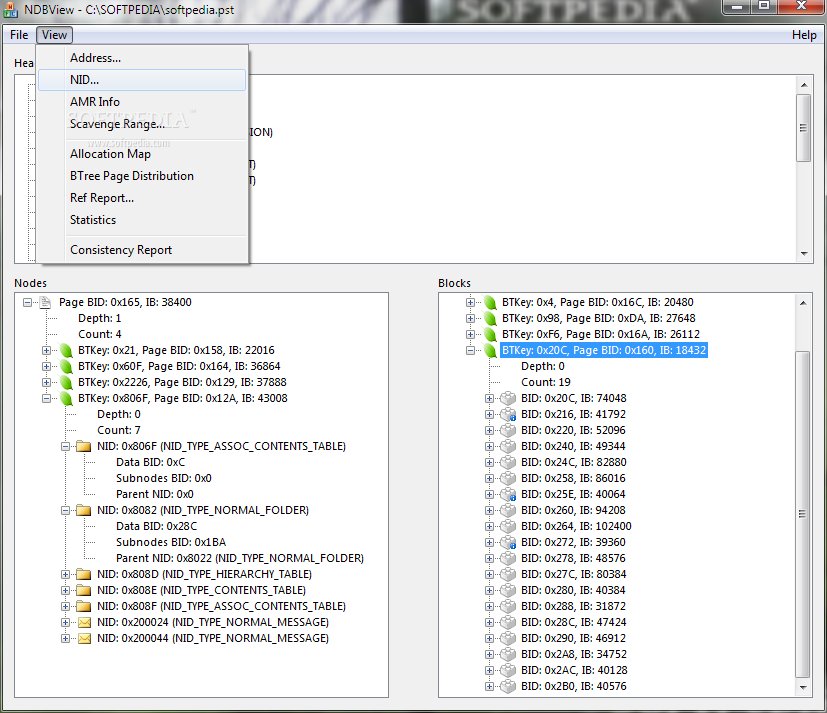Click folder icon of NID 0x806F
Screen dimensions: 827x713
click(84, 446)
